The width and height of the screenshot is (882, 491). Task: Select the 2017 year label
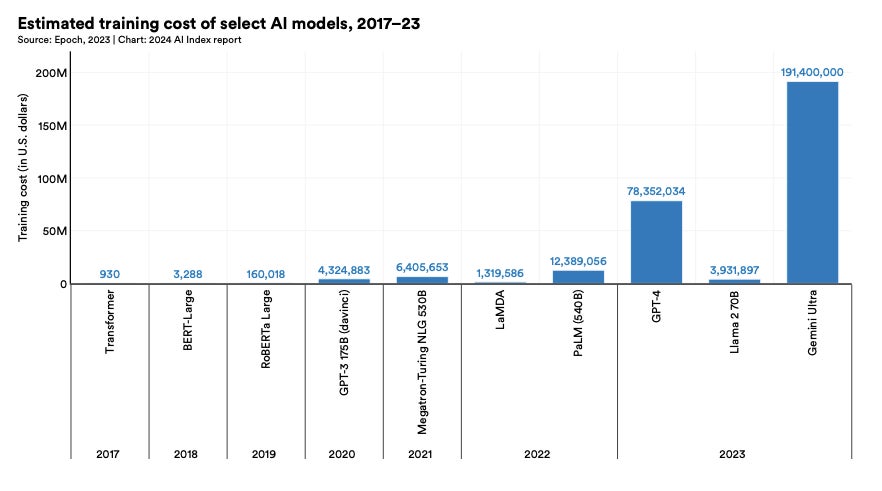point(110,454)
